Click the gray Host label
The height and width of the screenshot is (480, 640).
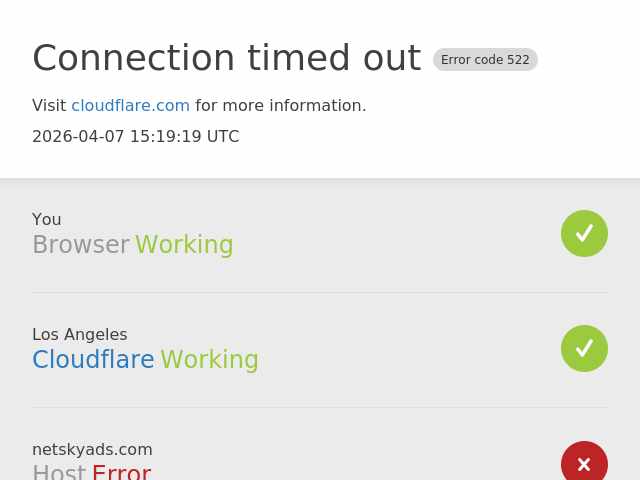tap(59, 472)
